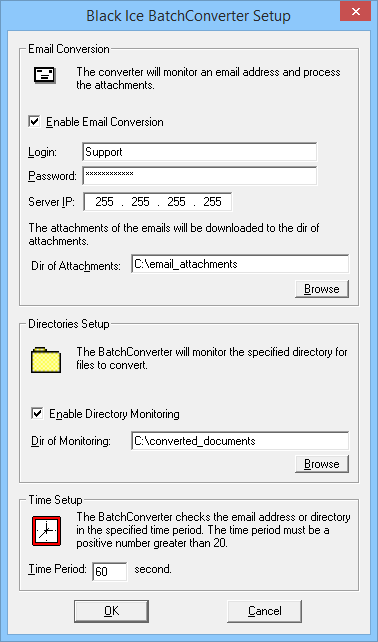378x642 pixels.
Task: Cancel the BatchConverter Setup dialog
Action: [265, 611]
